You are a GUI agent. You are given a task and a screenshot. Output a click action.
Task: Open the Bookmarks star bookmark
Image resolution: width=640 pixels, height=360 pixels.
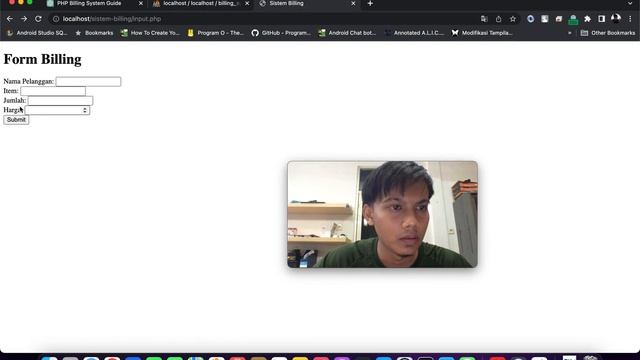pyautogui.click(x=94, y=33)
